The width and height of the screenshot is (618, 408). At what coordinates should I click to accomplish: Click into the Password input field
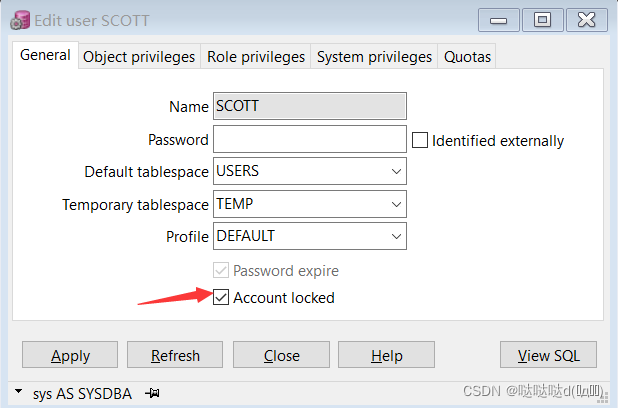310,139
